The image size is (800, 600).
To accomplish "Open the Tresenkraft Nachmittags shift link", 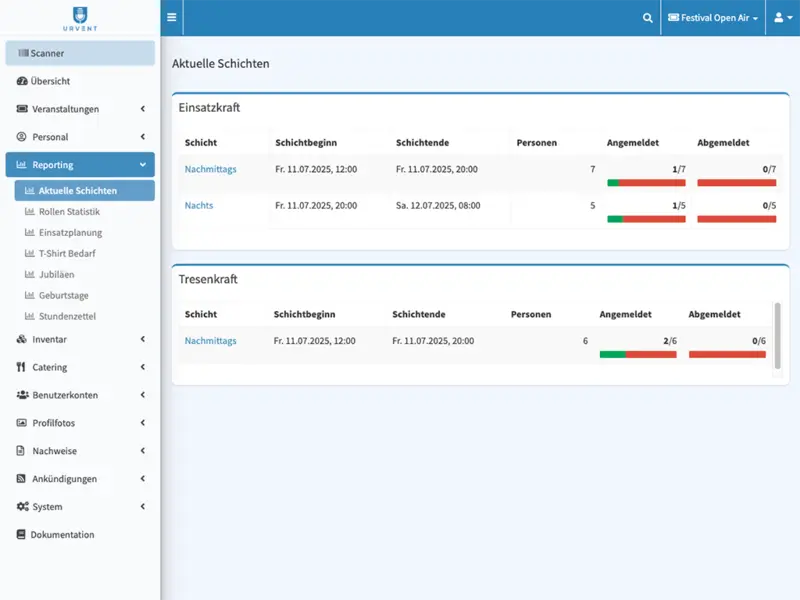I will click(210, 340).
